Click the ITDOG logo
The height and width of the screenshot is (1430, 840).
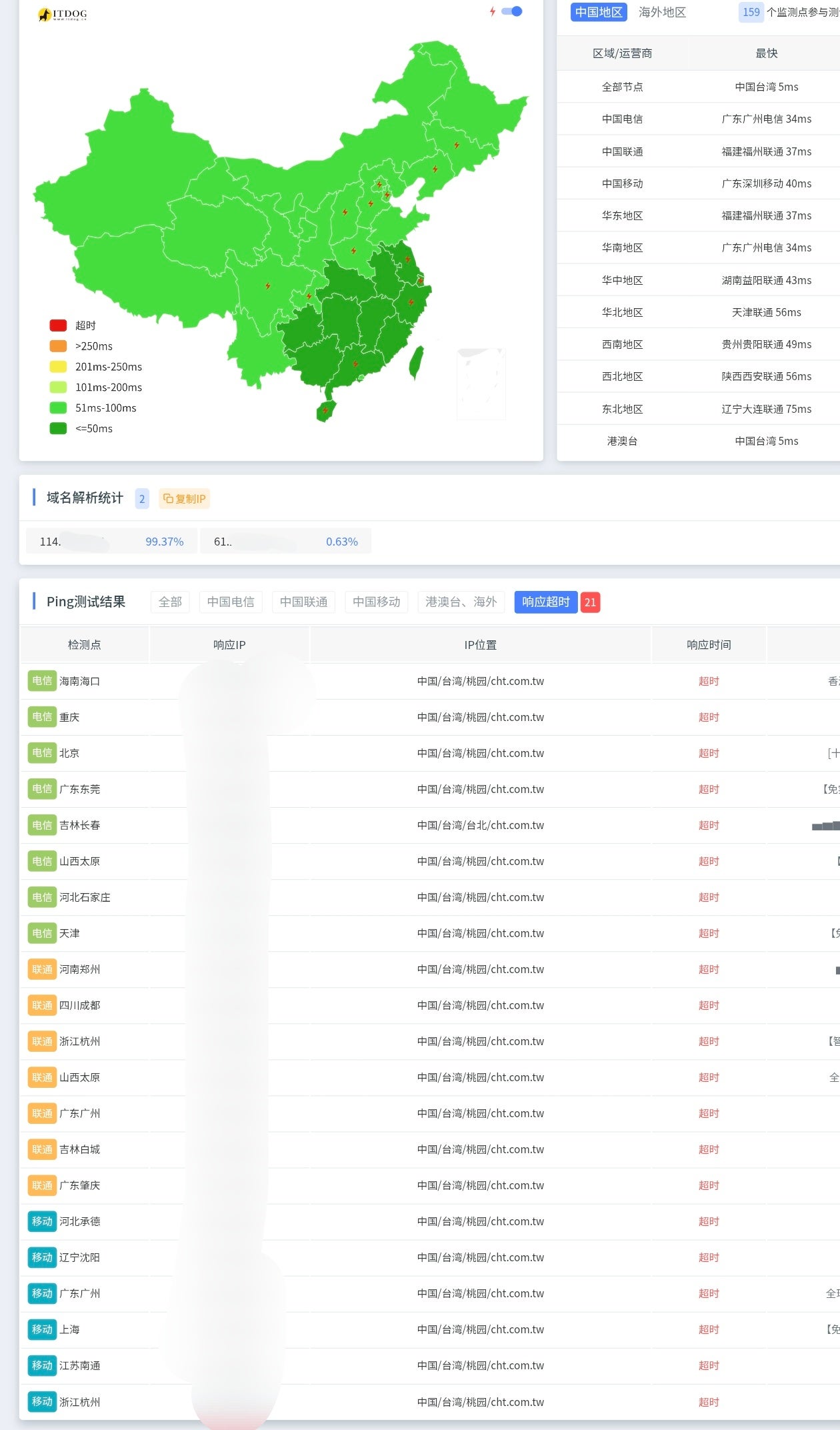pos(62,14)
